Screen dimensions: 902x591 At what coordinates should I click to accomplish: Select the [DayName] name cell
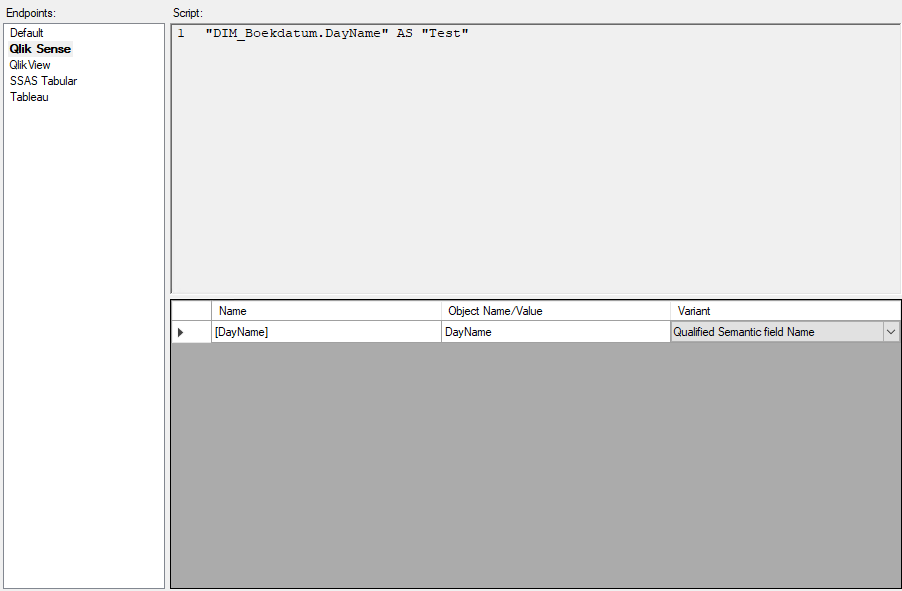pos(326,332)
